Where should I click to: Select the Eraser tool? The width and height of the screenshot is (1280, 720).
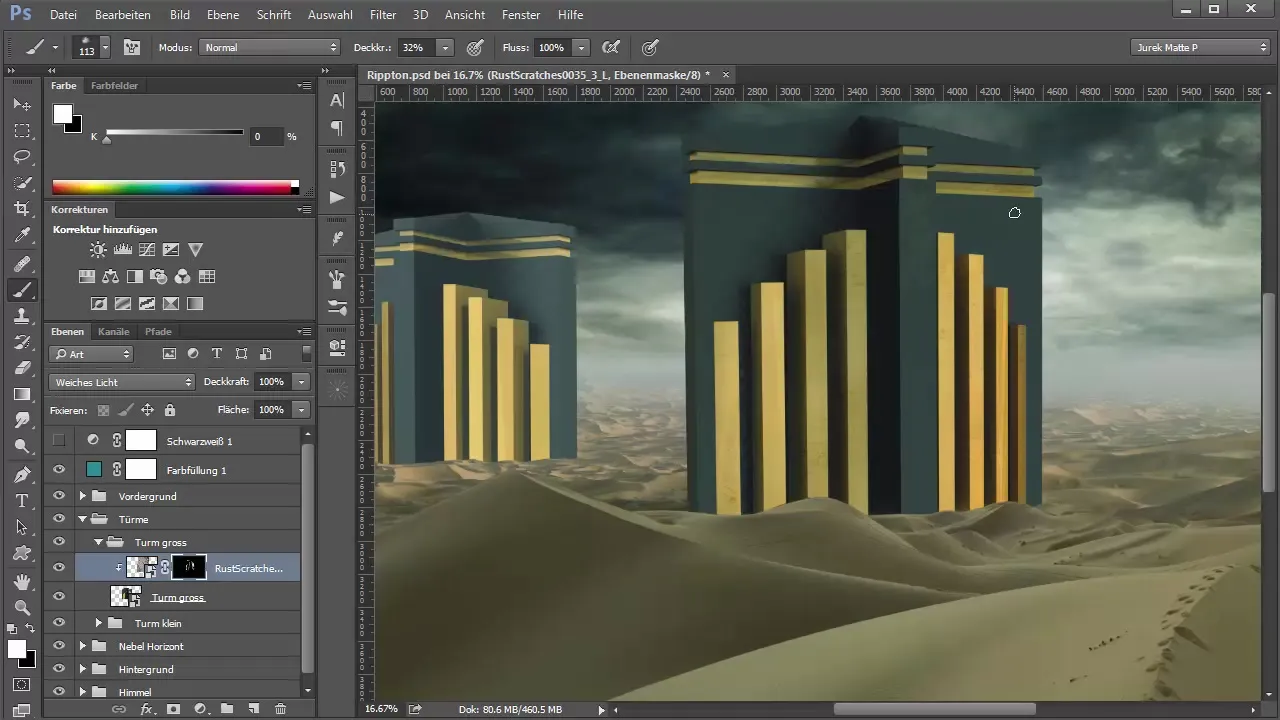[x=22, y=368]
